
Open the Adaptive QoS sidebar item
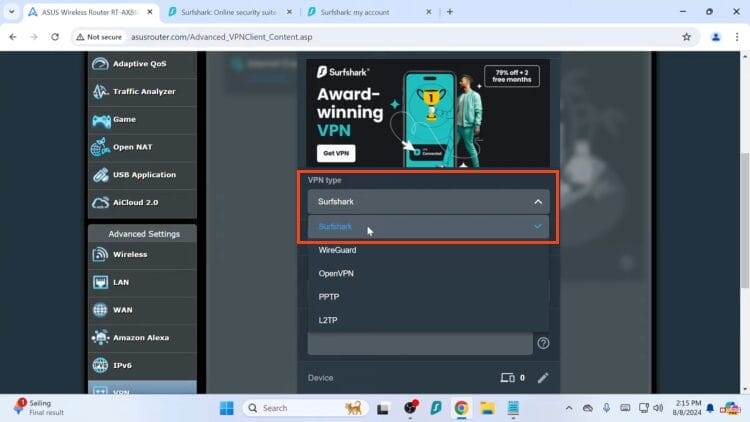142,64
